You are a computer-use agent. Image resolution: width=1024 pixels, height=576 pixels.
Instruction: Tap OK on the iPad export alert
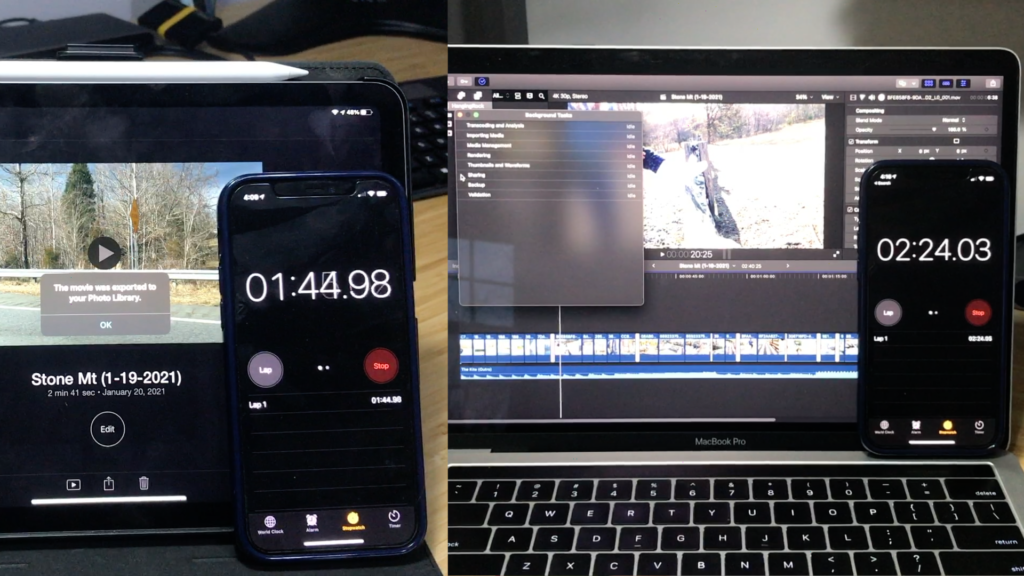coord(106,325)
